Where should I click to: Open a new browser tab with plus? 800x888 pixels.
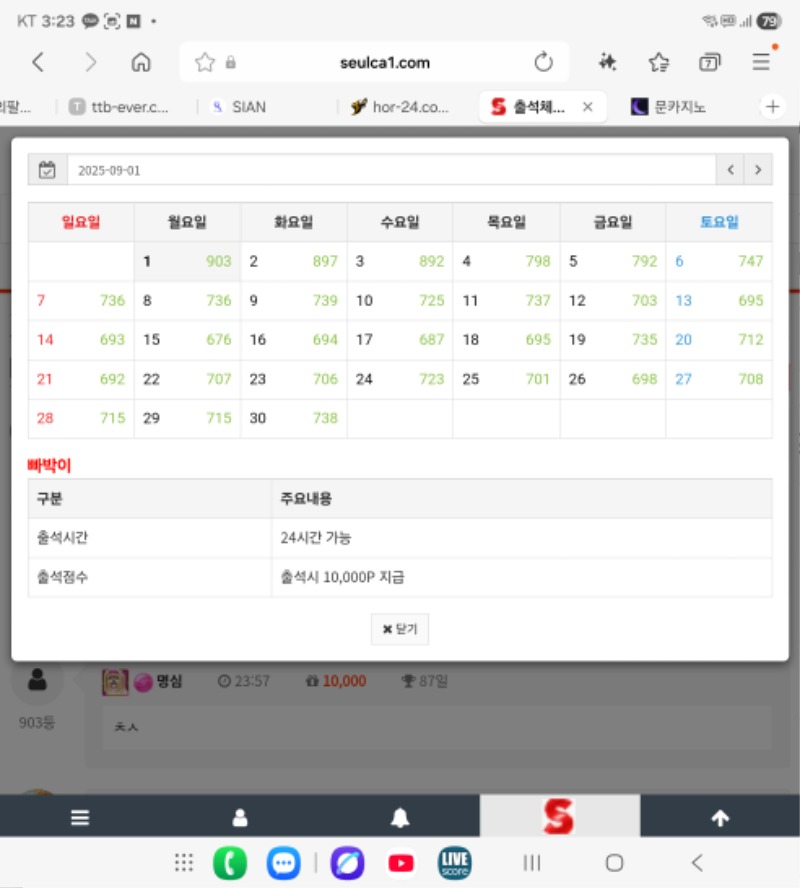772,106
